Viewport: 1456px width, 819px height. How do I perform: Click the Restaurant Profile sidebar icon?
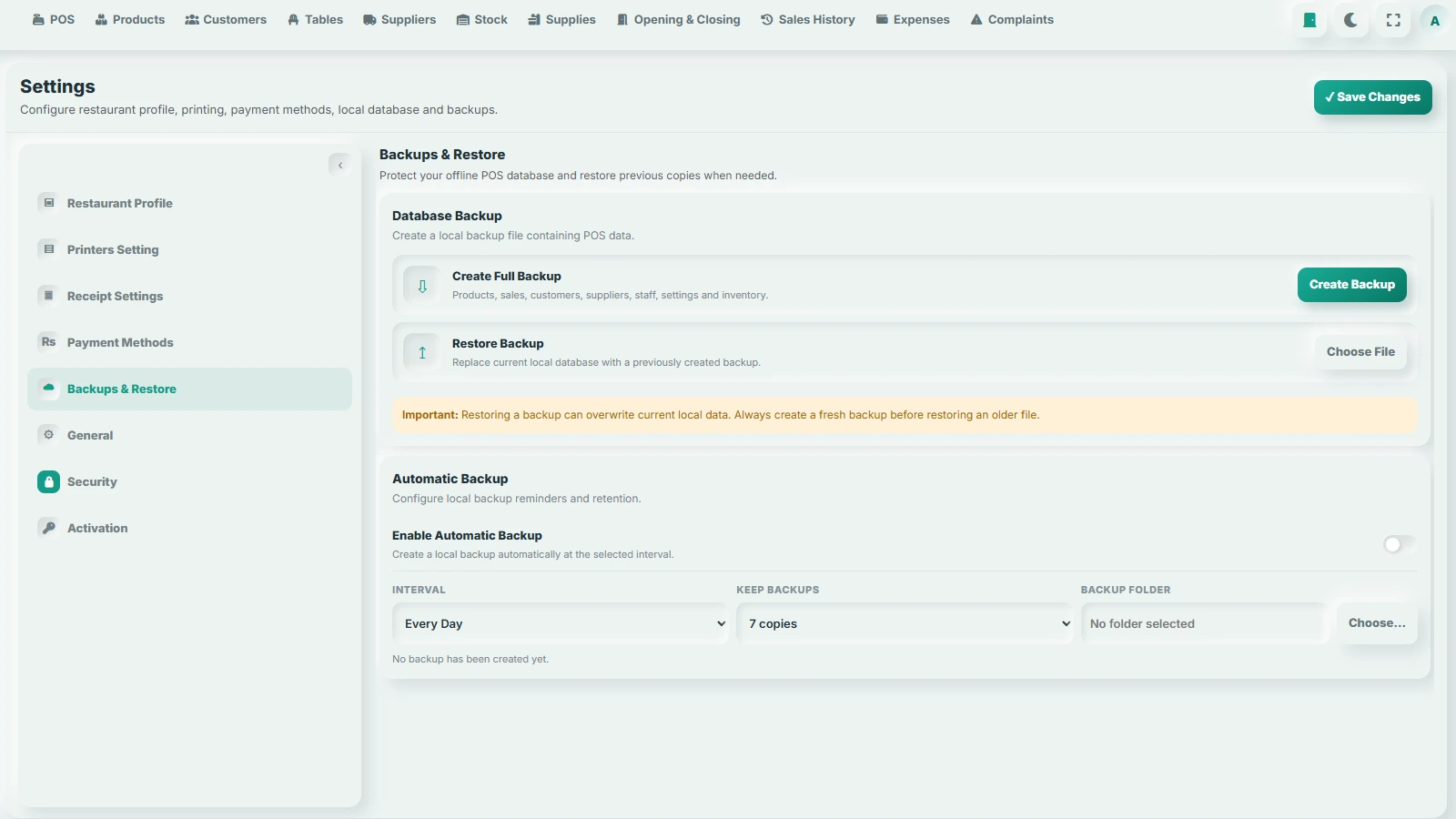(x=49, y=203)
